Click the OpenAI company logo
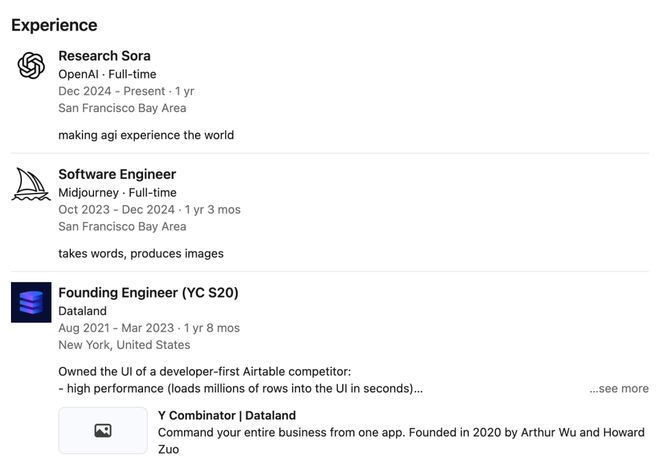 click(31, 66)
